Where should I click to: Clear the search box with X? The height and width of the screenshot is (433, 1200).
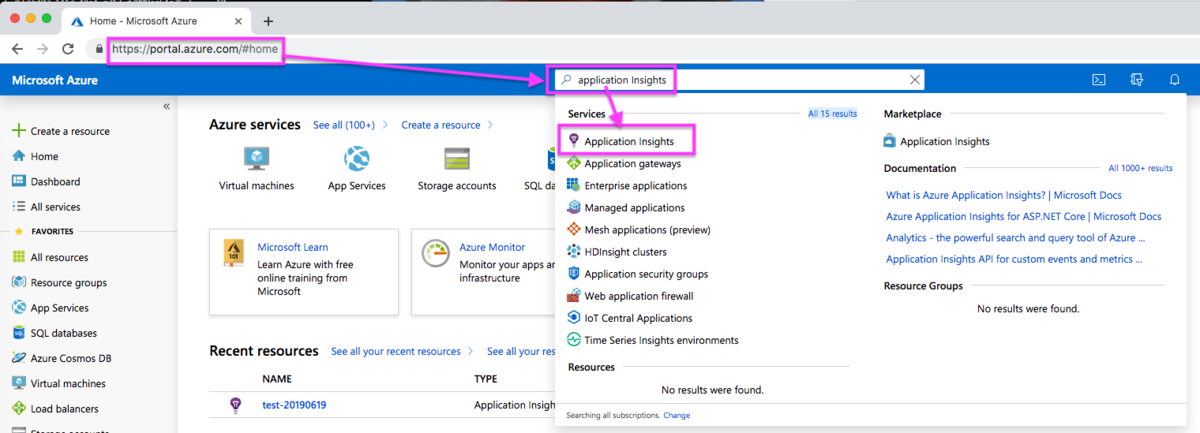pos(915,80)
